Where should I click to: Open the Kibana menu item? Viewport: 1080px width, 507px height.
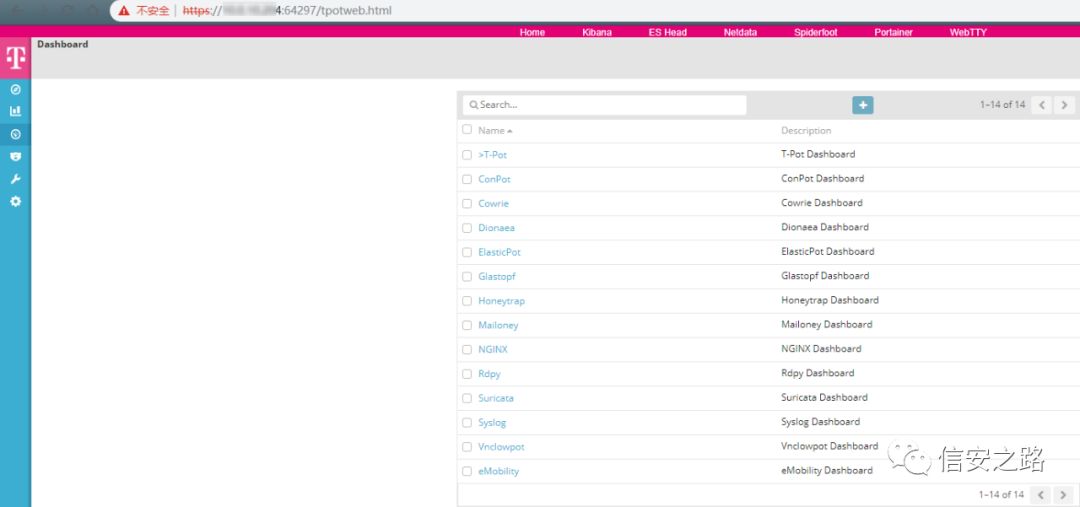596,32
